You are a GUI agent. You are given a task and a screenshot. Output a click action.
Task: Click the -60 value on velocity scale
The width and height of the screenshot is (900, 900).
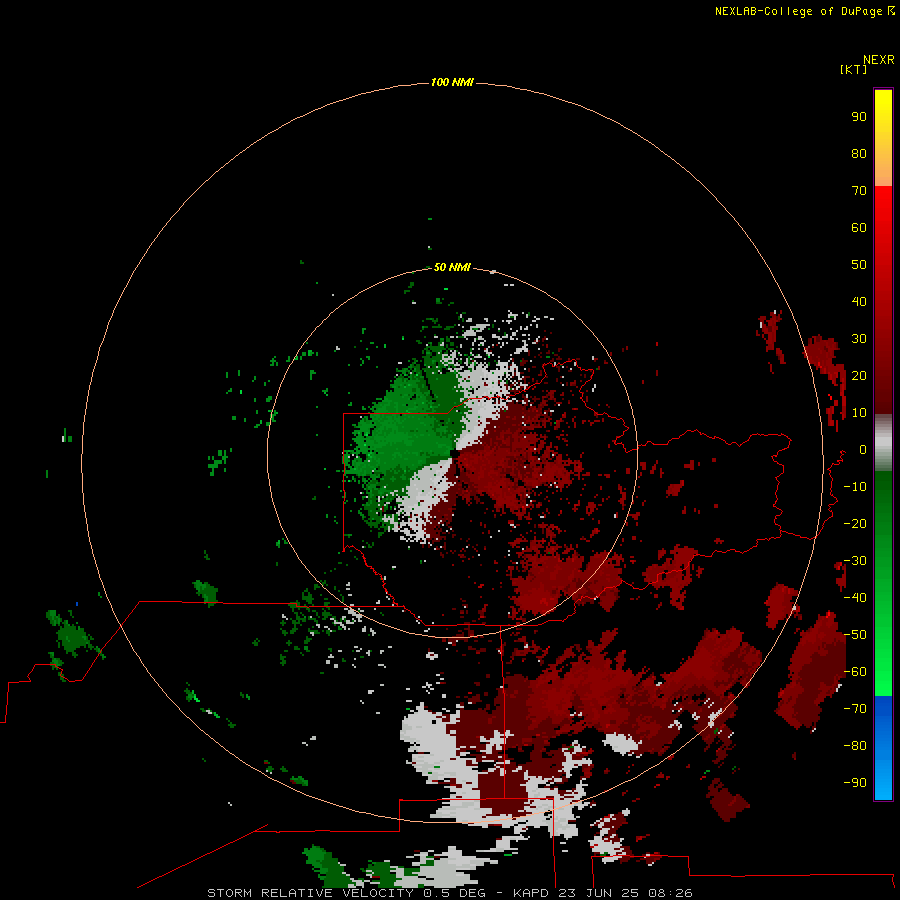click(855, 672)
